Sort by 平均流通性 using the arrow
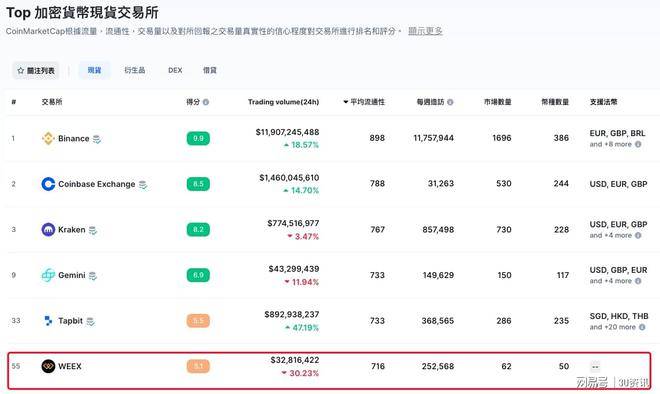Image resolution: width=660 pixels, height=394 pixels. click(x=346, y=102)
